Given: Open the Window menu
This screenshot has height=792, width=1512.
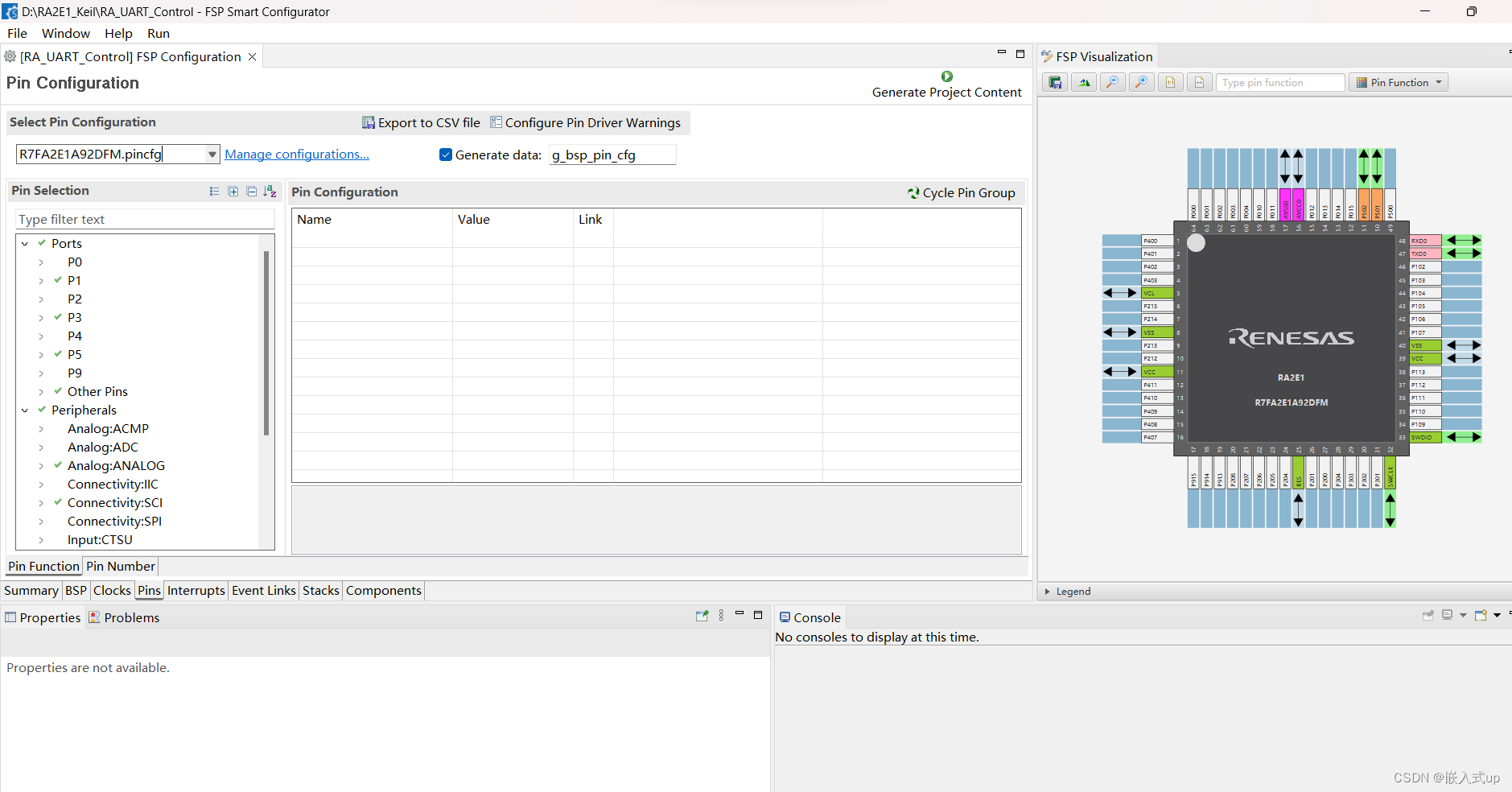Looking at the screenshot, I should 66,34.
